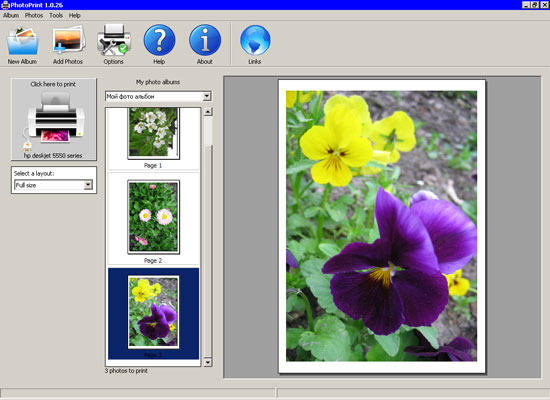Minimize the PhotoPrint window
The image size is (550, 400).
pos(526,5)
